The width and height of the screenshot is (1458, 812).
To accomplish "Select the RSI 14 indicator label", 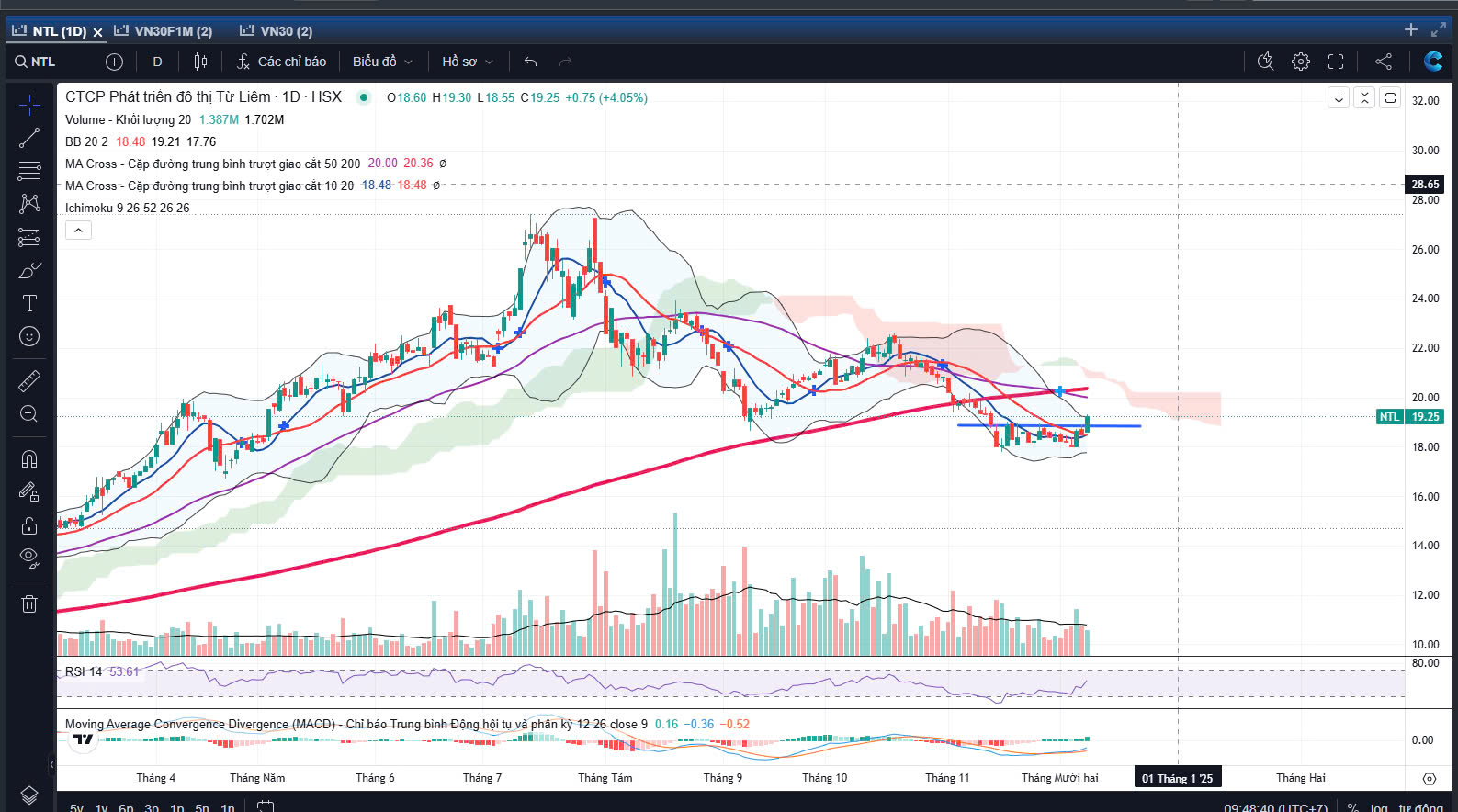I will (84, 671).
